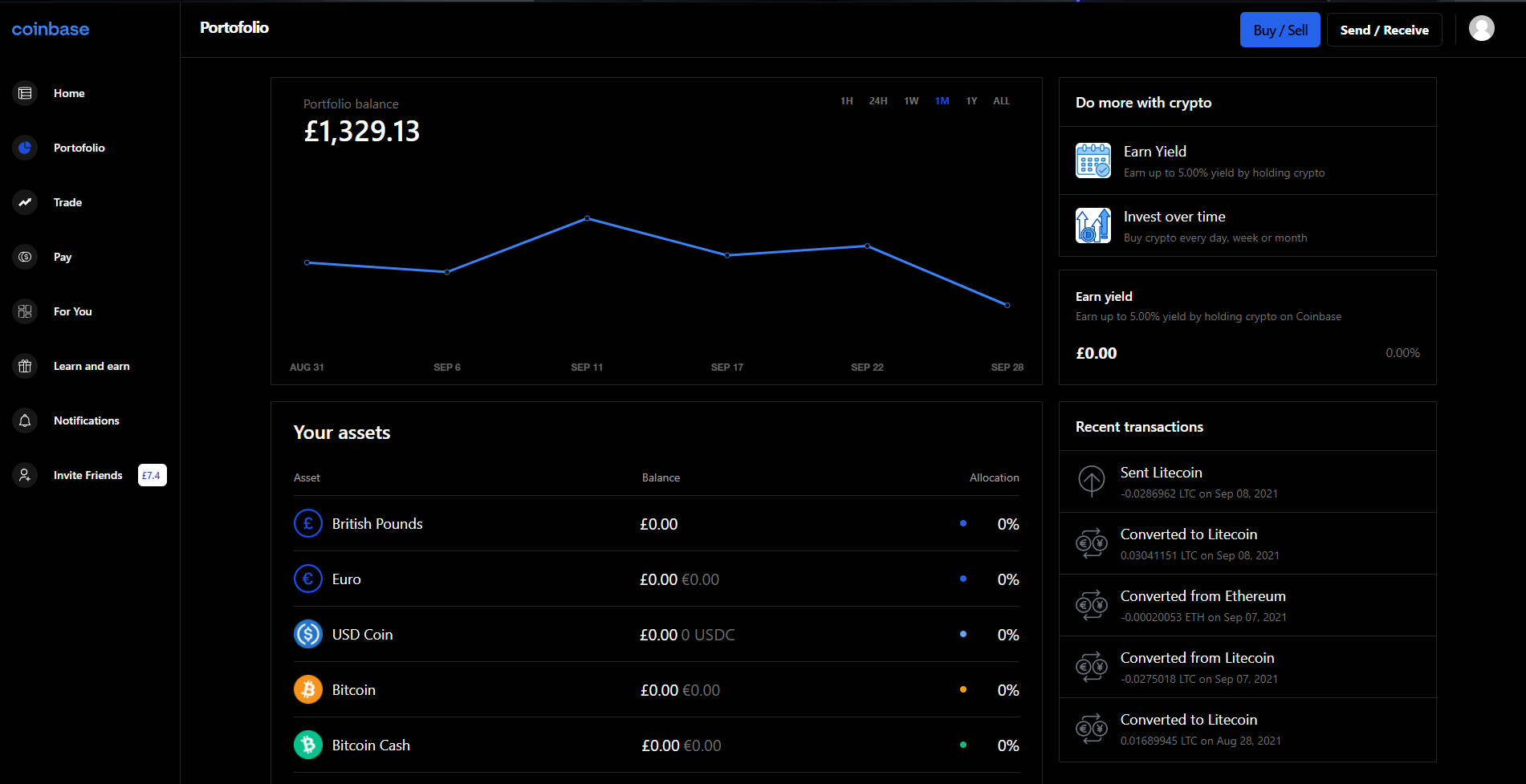Image resolution: width=1526 pixels, height=784 pixels.
Task: Open the USD Coin asset row
Action: pyautogui.click(x=657, y=635)
